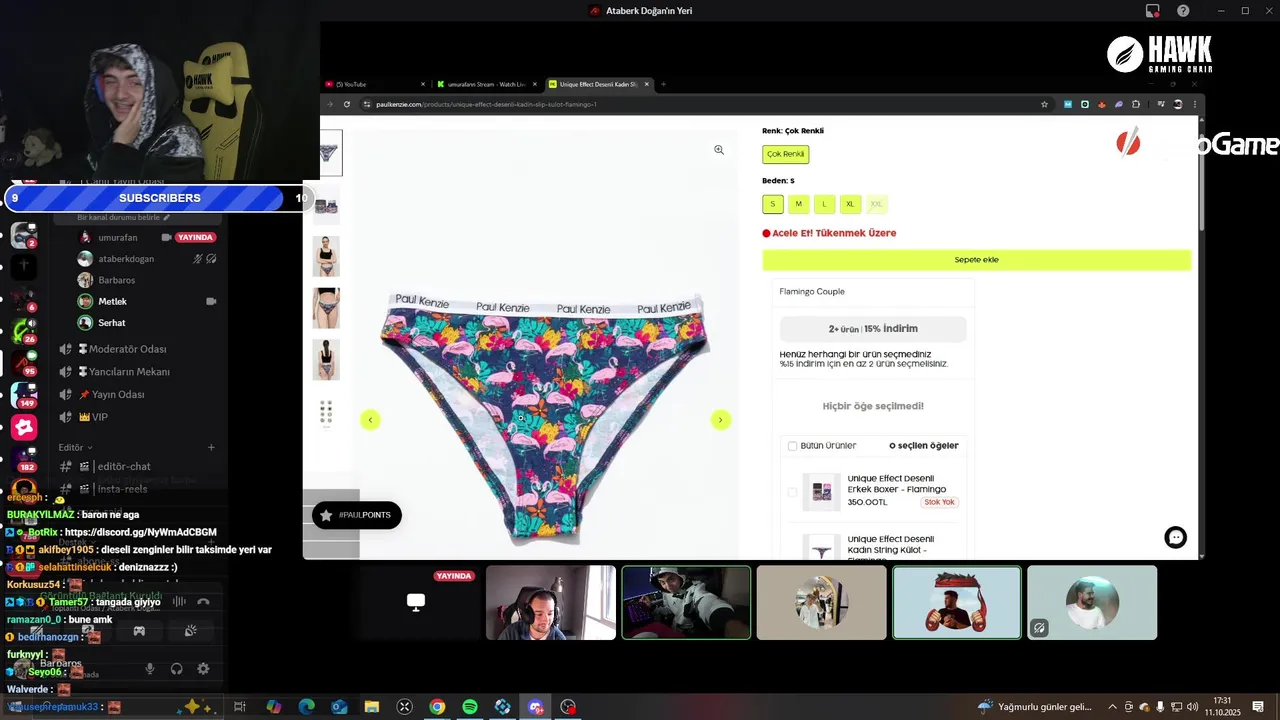Select the boxed set gallery thumbnail
Image resolution: width=1280 pixels, height=720 pixels.
click(x=327, y=204)
